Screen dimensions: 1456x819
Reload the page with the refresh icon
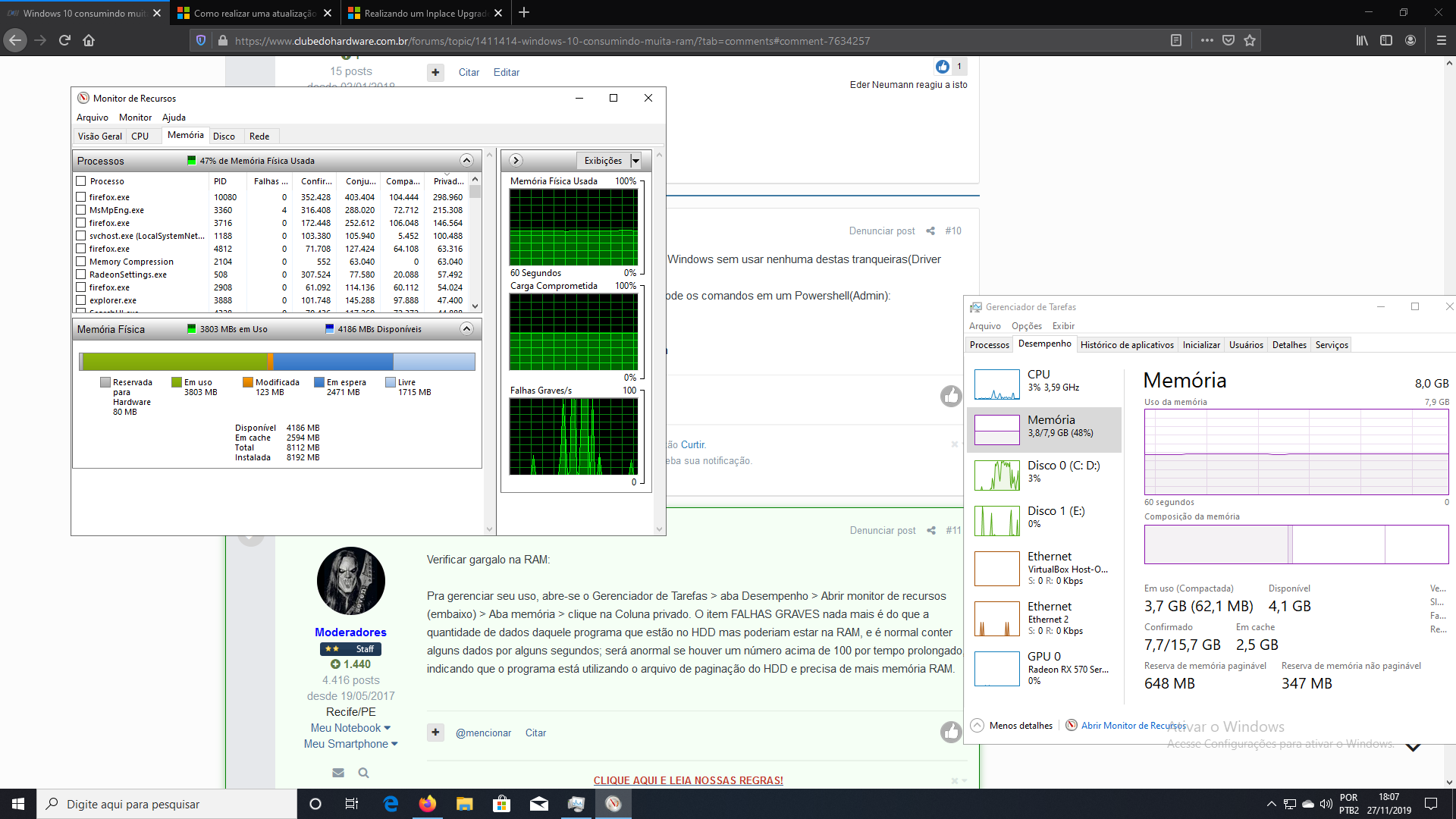point(64,40)
